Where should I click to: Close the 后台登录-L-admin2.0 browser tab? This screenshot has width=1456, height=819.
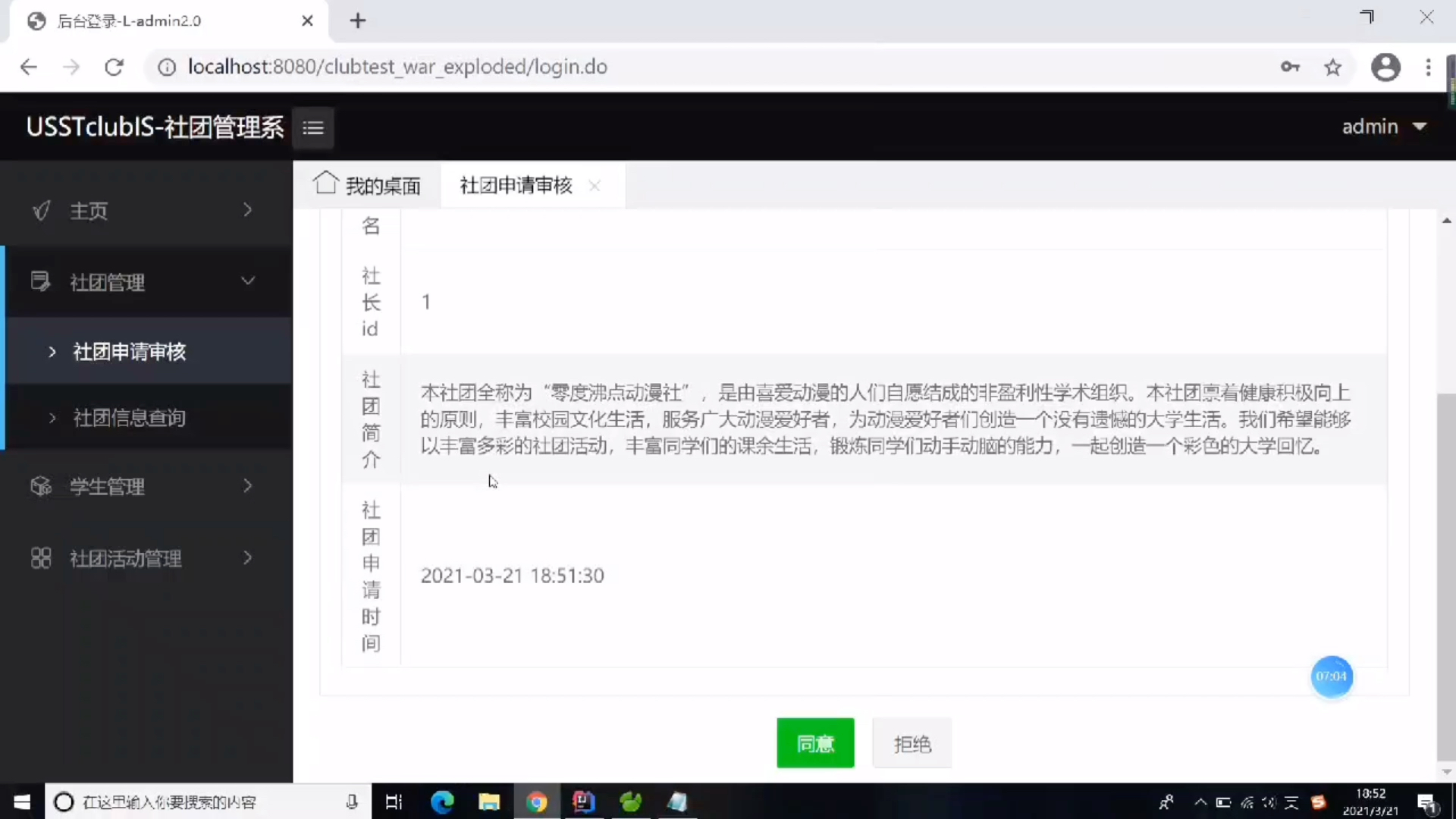tap(307, 20)
